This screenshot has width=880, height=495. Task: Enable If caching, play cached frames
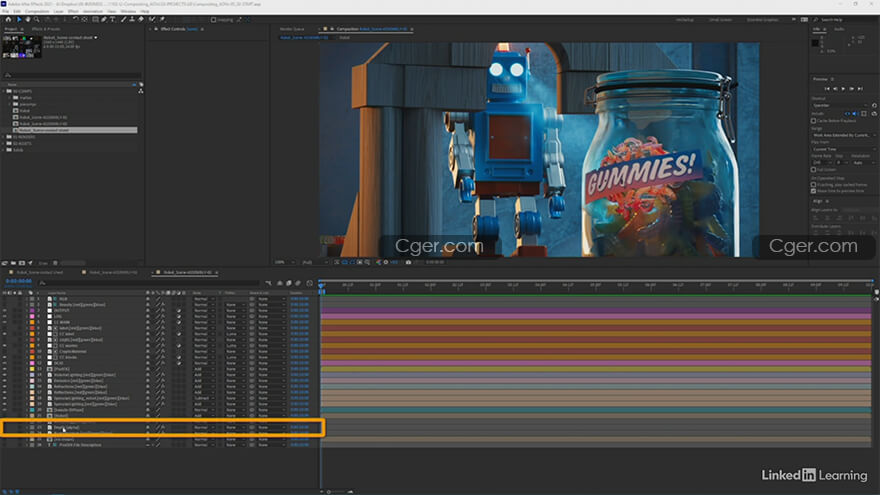click(x=813, y=185)
